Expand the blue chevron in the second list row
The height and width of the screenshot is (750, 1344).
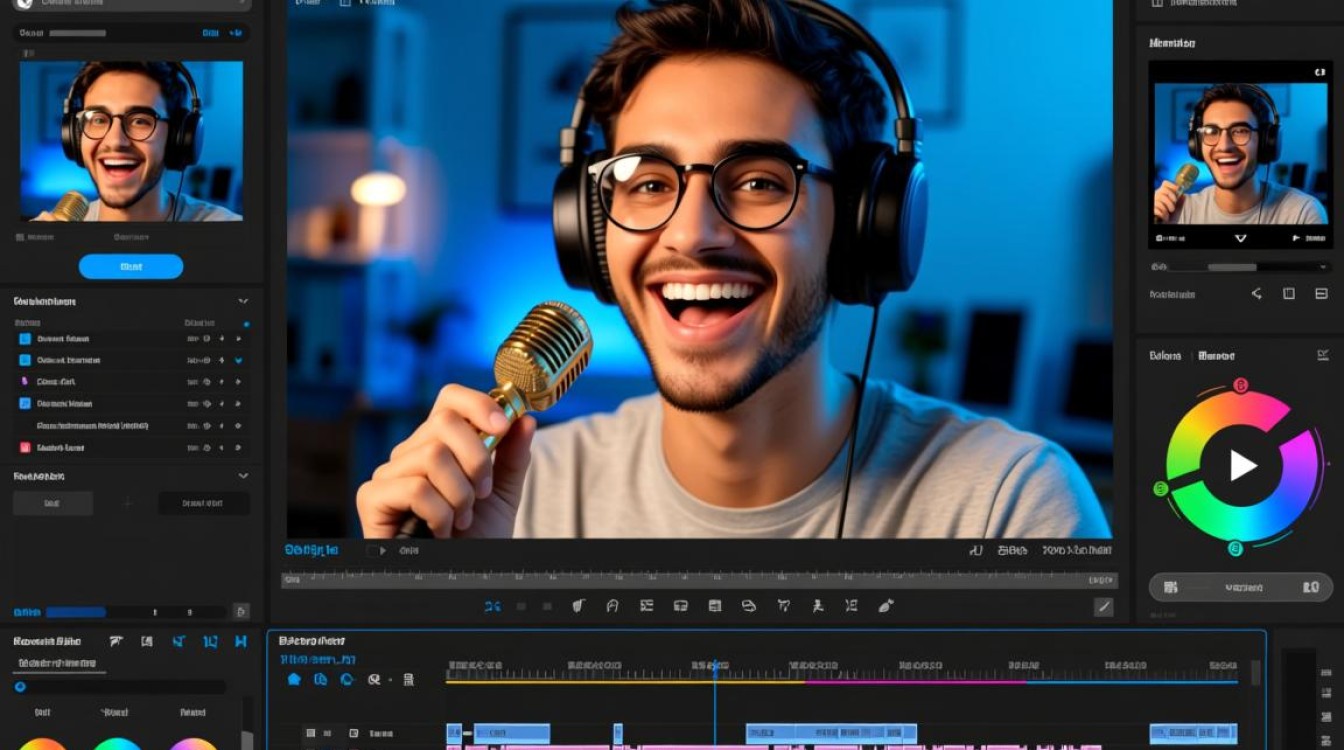click(239, 360)
